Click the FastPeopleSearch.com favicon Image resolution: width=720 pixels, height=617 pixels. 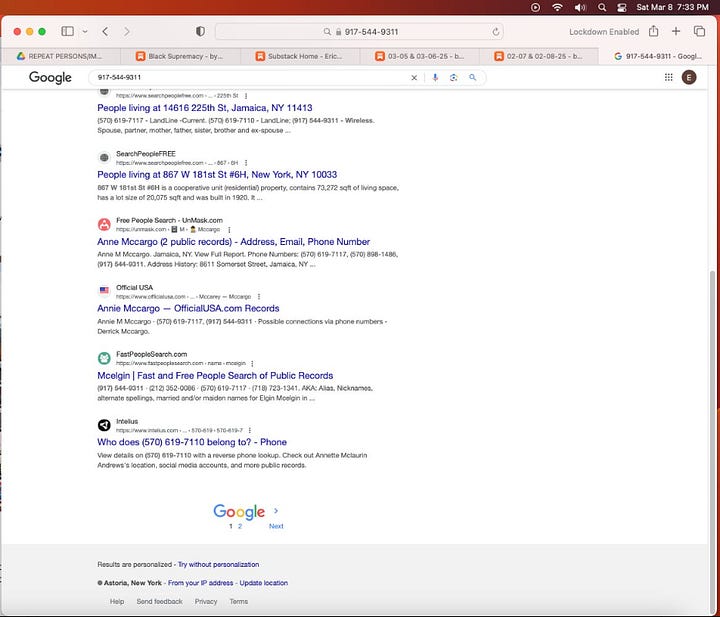pyautogui.click(x=104, y=358)
